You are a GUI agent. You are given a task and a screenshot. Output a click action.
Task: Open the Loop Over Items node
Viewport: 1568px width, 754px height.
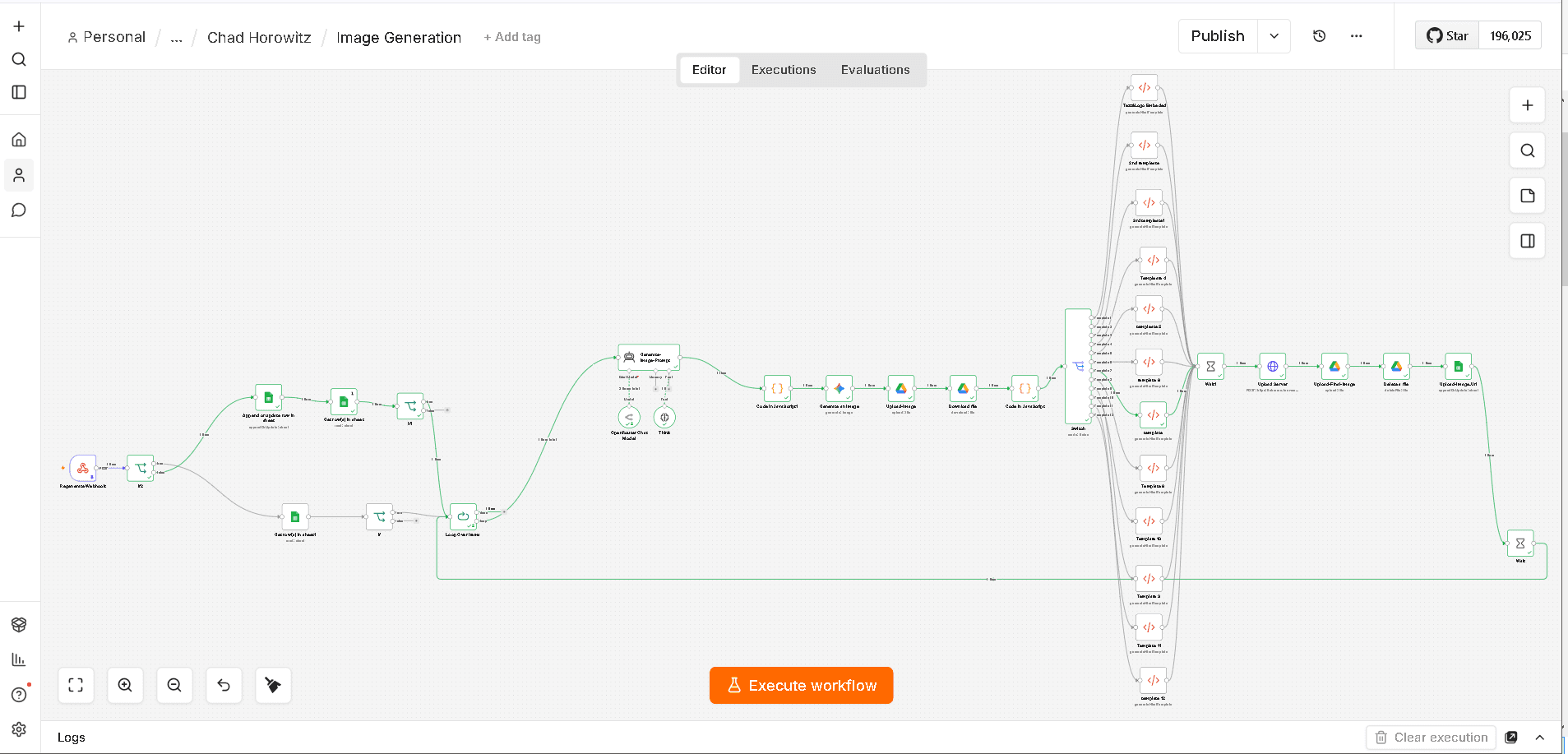463,517
